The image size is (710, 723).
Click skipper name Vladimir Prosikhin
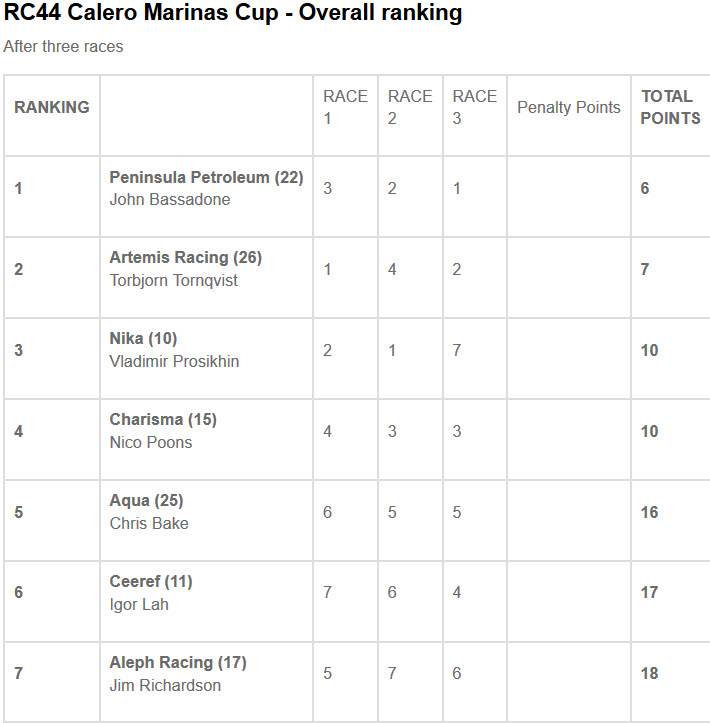(x=174, y=361)
